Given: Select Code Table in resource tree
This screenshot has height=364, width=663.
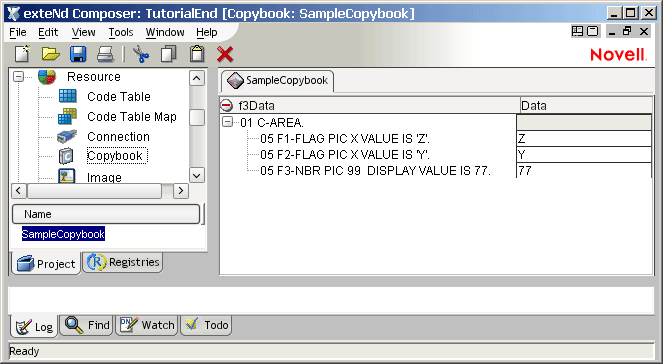Looking at the screenshot, I should tap(119, 97).
